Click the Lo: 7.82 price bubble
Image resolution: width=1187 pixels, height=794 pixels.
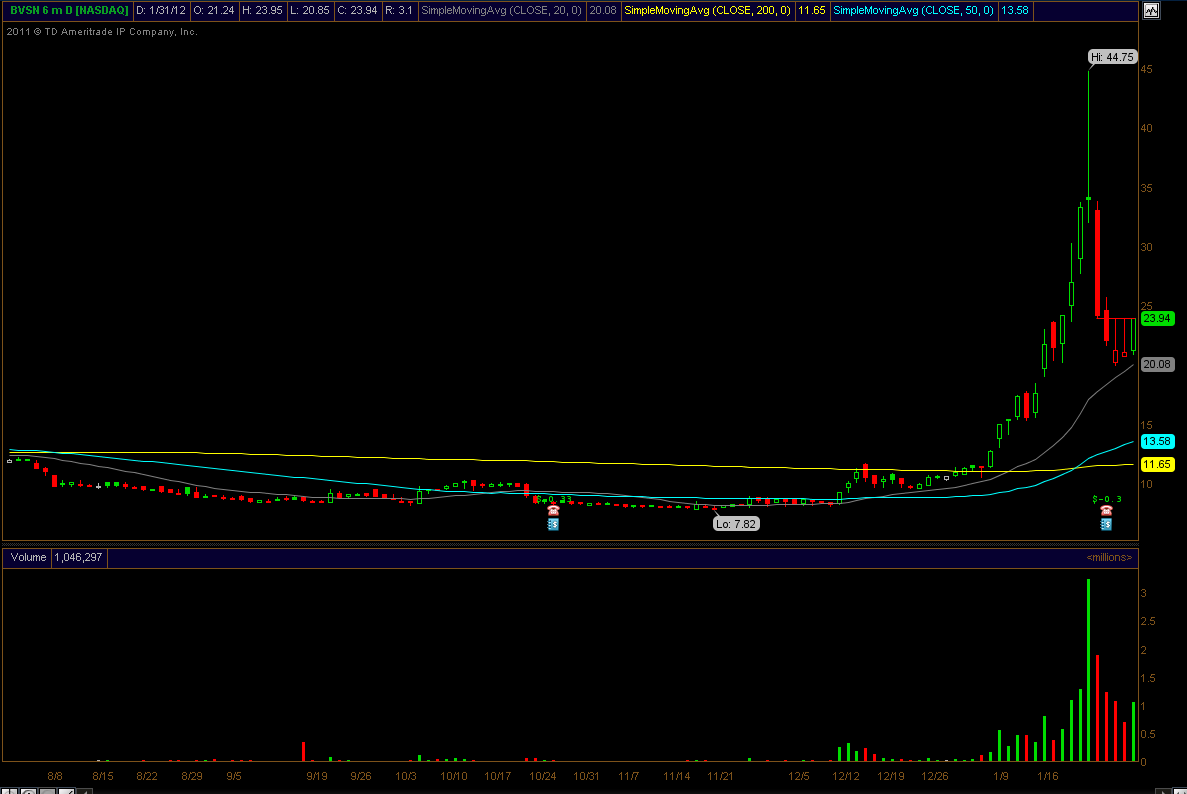click(736, 523)
